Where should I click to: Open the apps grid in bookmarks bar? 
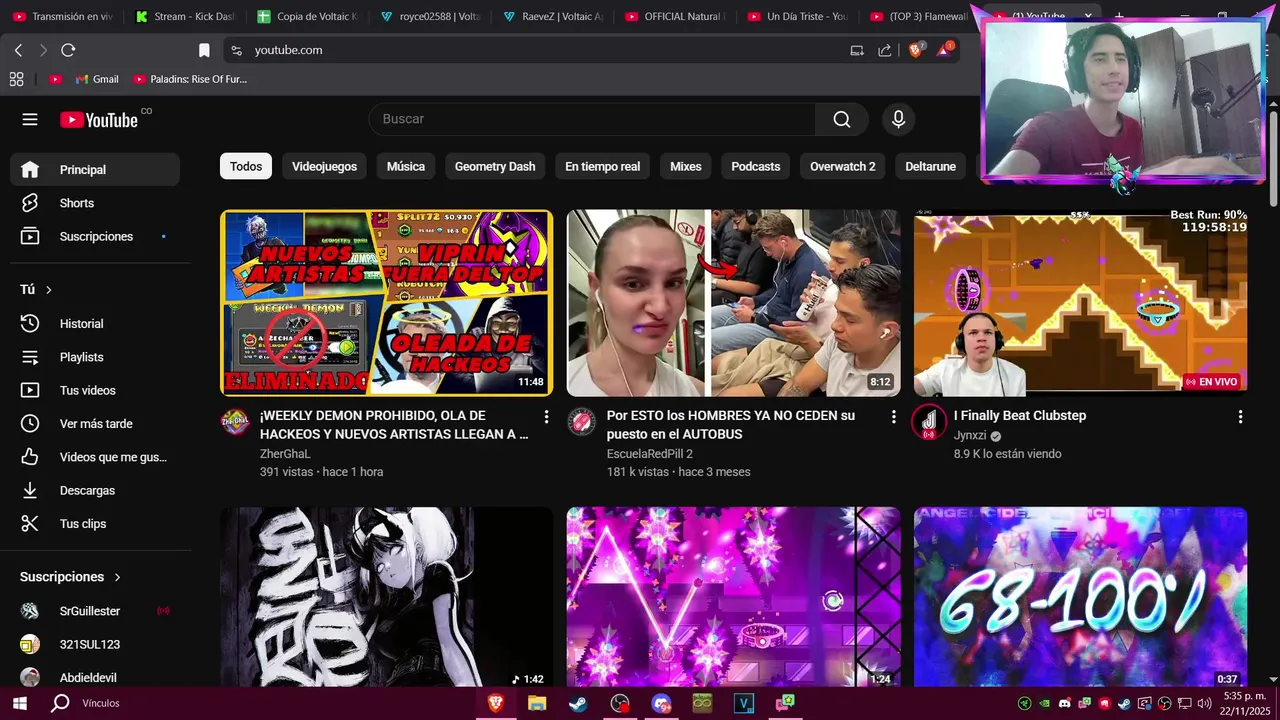coord(16,79)
